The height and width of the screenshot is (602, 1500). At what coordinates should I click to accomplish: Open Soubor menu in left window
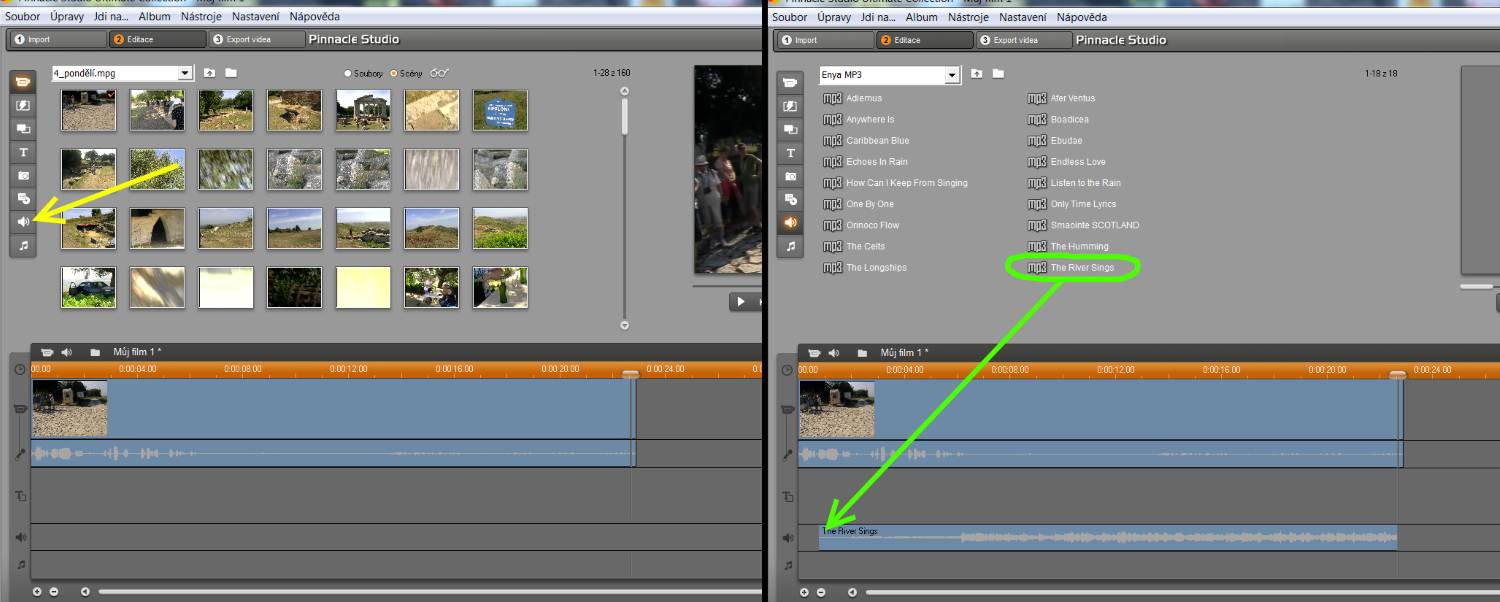point(23,17)
